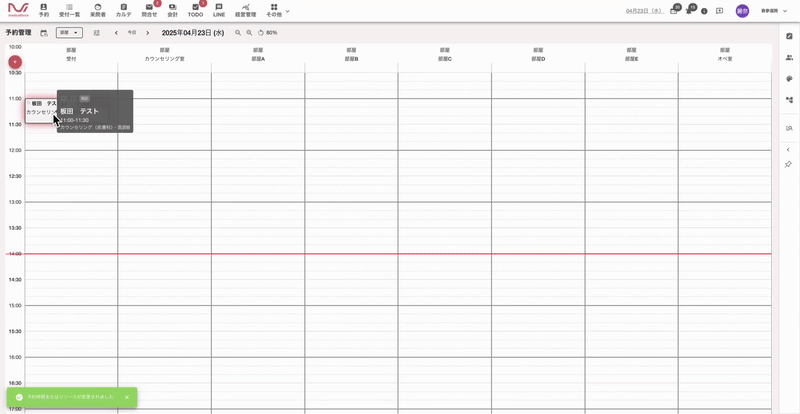800x414 pixels.
Task: Expand the 部屋 view dropdown
Action: tap(69, 33)
